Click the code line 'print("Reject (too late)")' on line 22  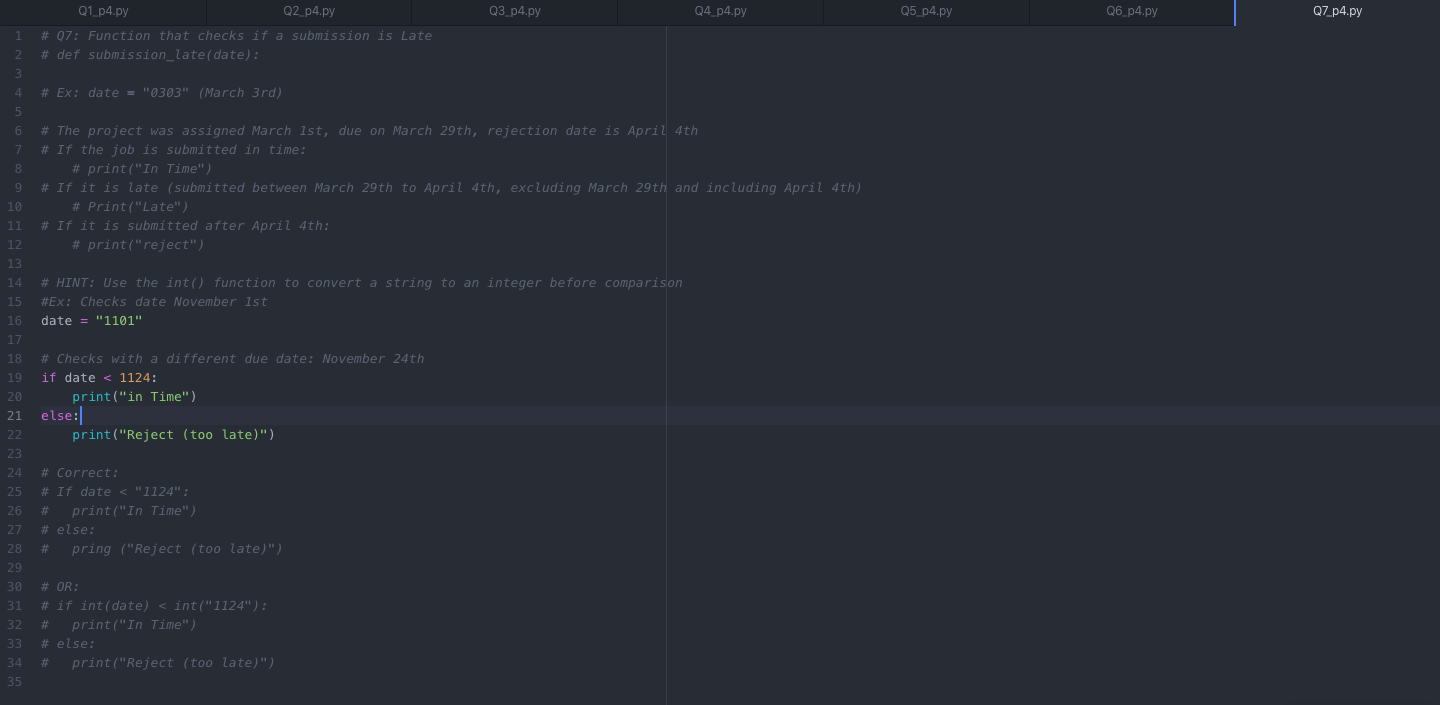click(173, 435)
